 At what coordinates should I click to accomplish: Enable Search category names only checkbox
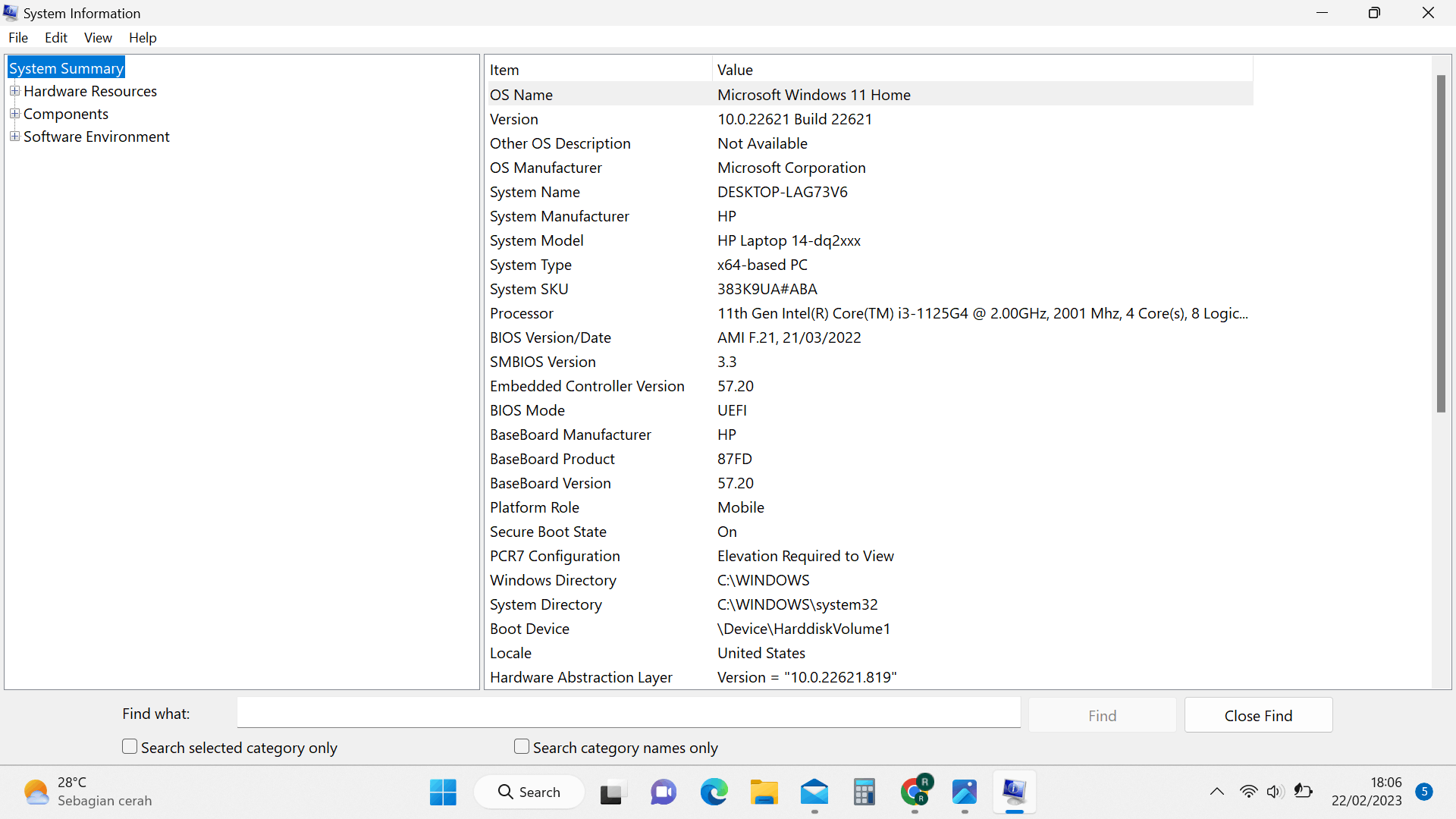pyautogui.click(x=522, y=747)
